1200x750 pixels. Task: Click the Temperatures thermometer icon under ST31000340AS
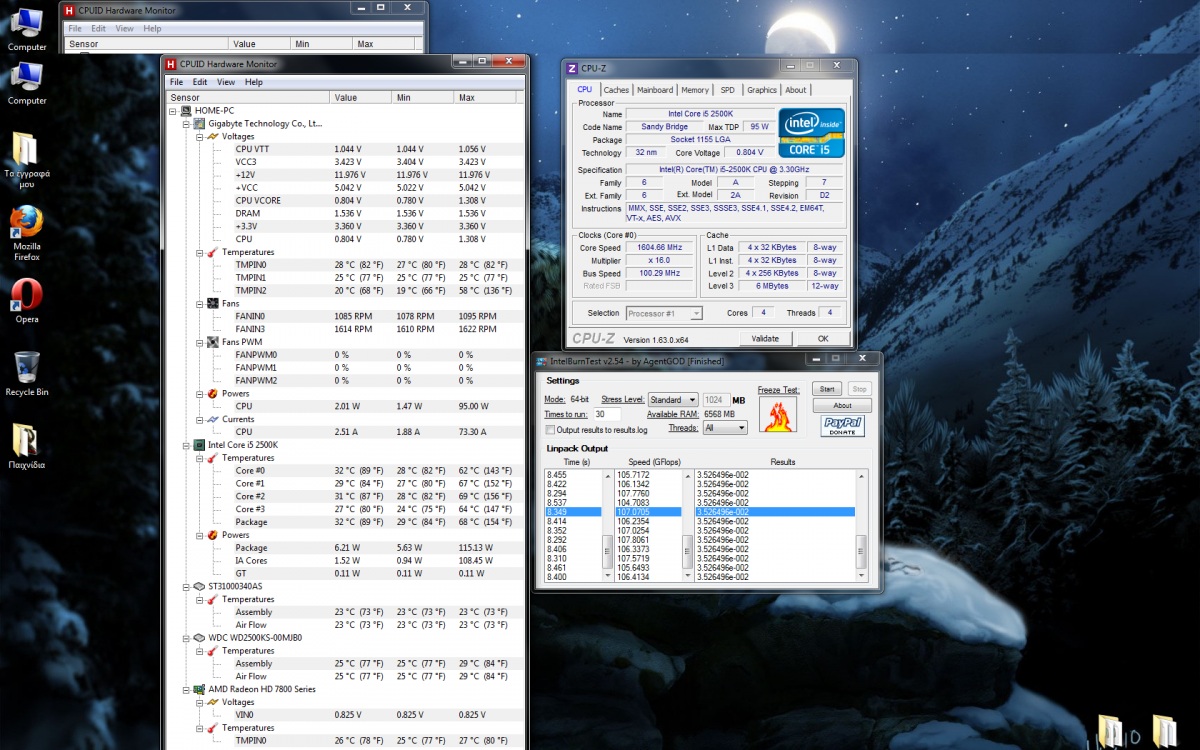coord(213,599)
